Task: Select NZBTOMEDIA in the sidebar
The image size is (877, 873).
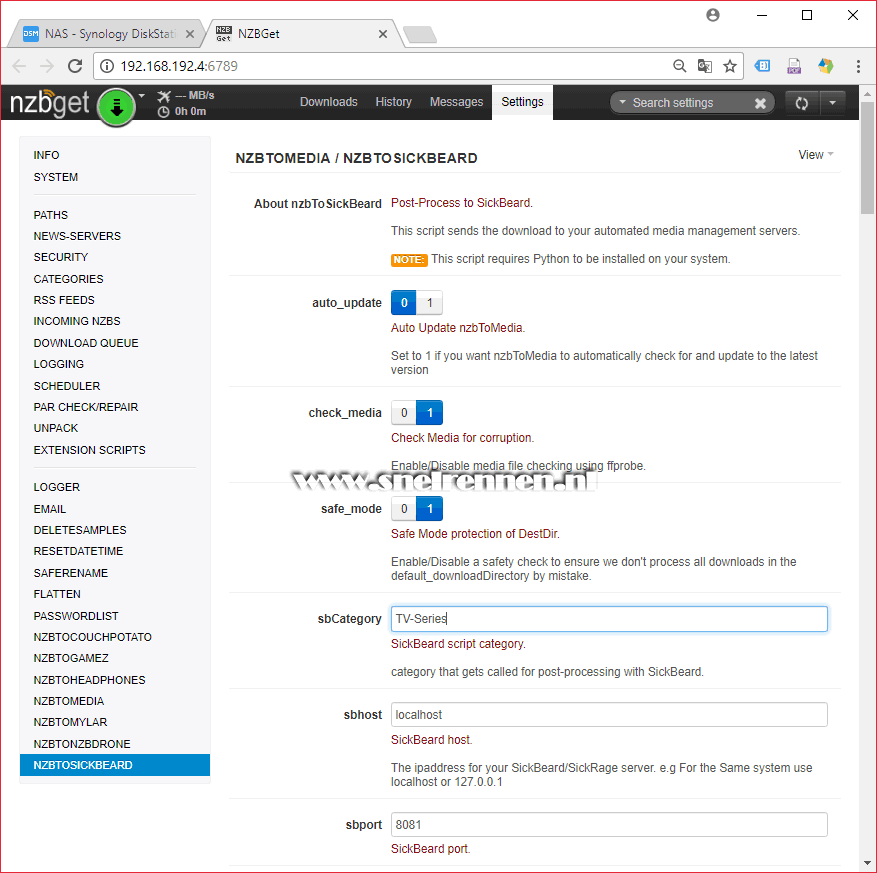Action: pos(69,701)
